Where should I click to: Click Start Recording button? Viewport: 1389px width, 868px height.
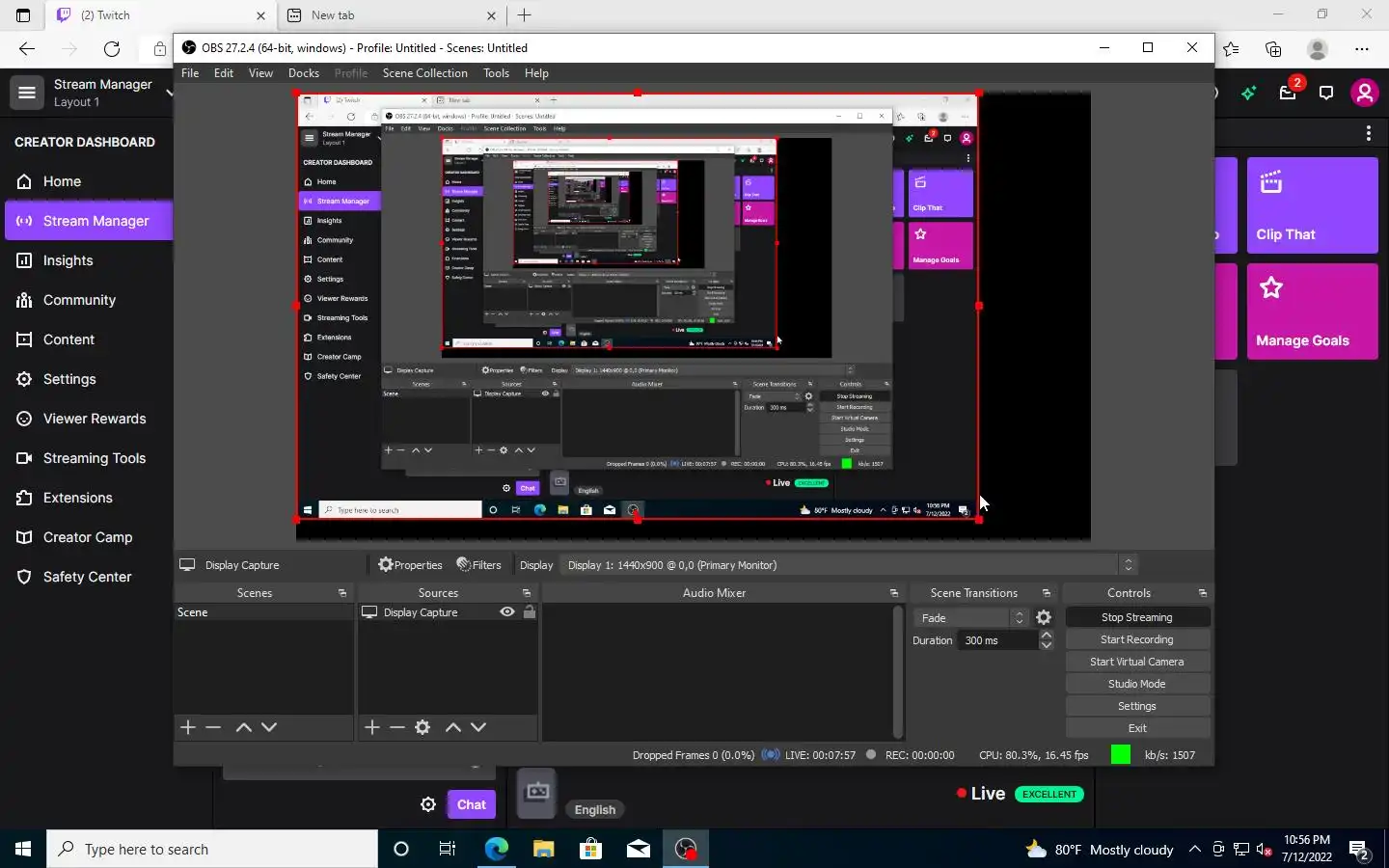[x=1137, y=639]
